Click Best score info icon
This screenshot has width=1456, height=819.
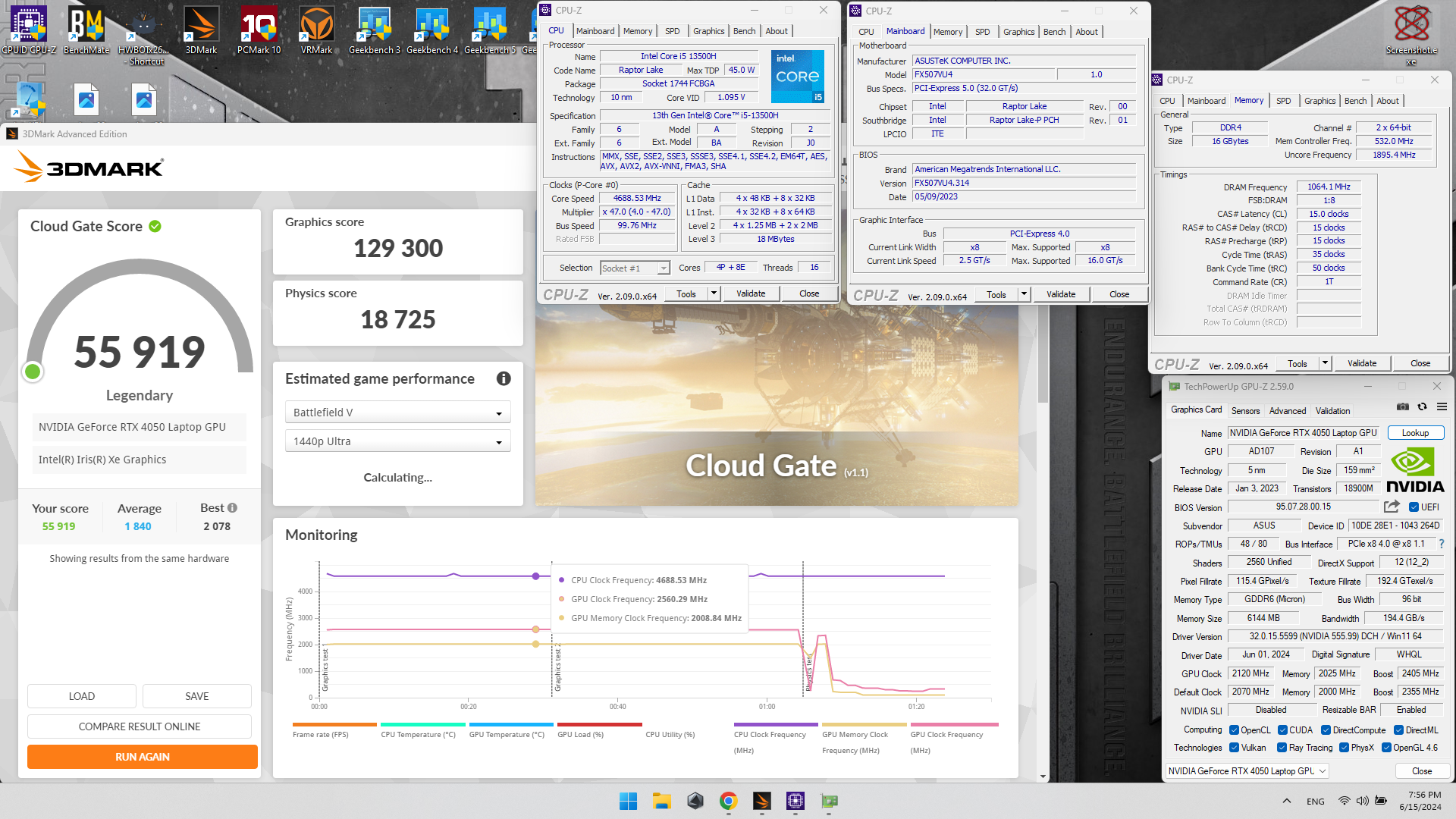(232, 508)
